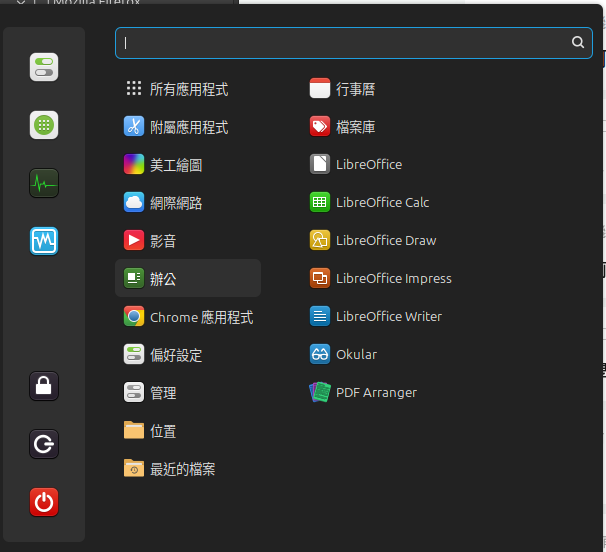606x552 pixels.
Task: Click the PDF Arranger pages icon
Action: click(320, 392)
